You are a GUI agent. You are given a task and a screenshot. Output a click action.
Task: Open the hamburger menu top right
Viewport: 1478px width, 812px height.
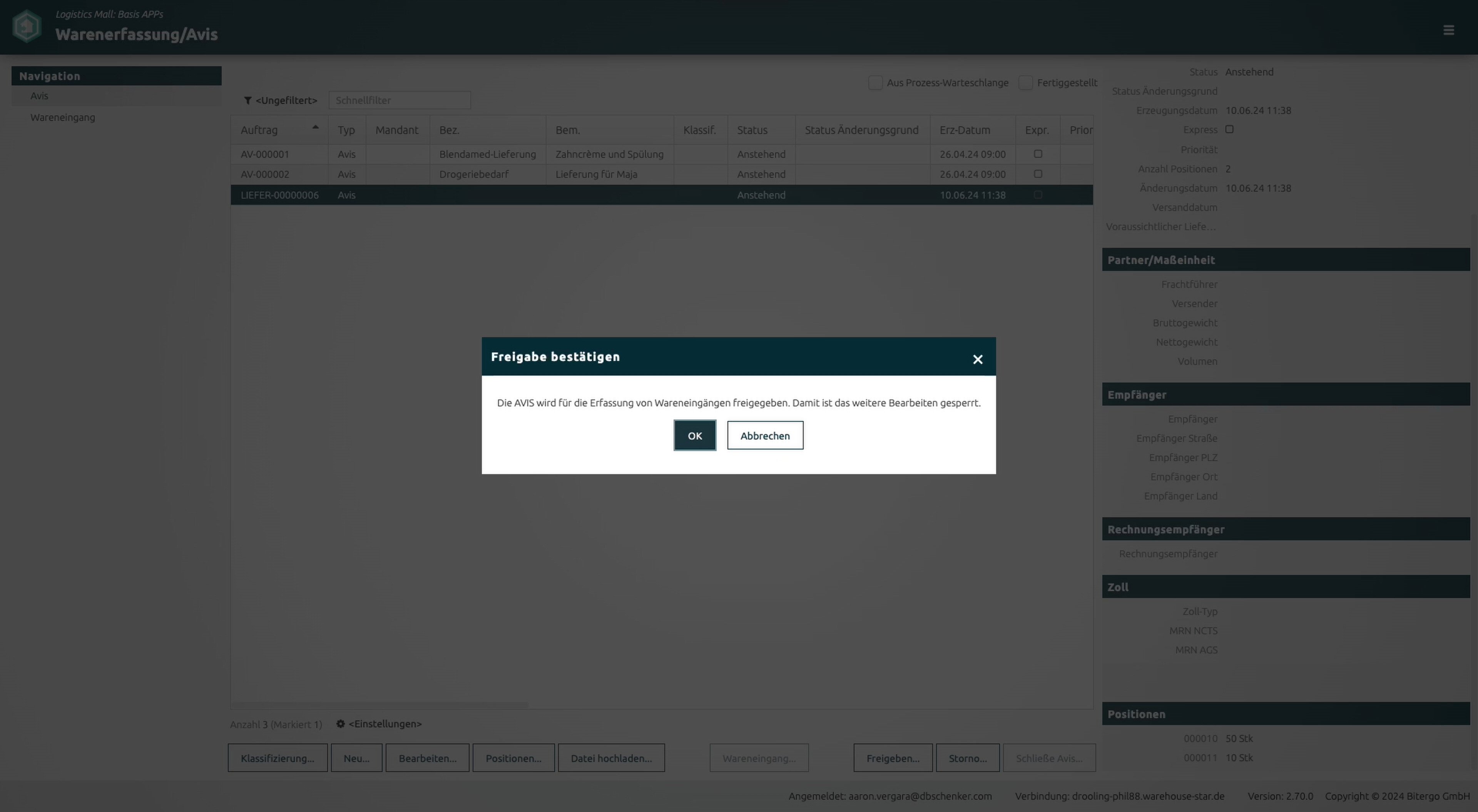tap(1449, 30)
